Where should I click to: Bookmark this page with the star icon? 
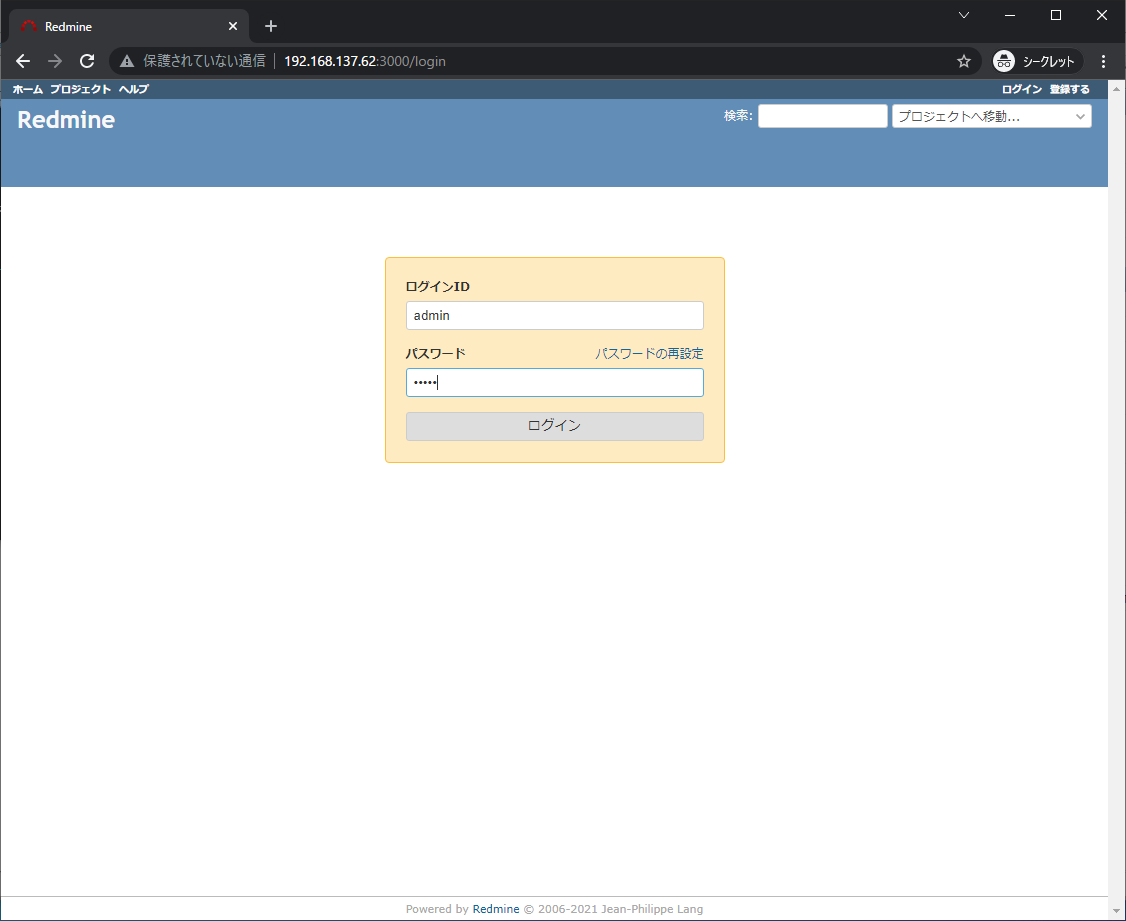point(962,61)
